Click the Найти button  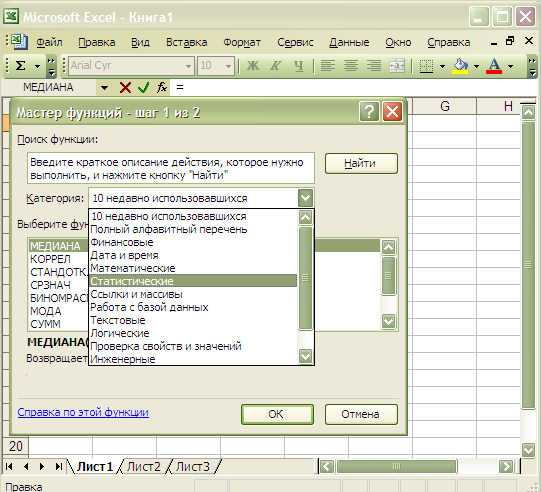[361, 163]
